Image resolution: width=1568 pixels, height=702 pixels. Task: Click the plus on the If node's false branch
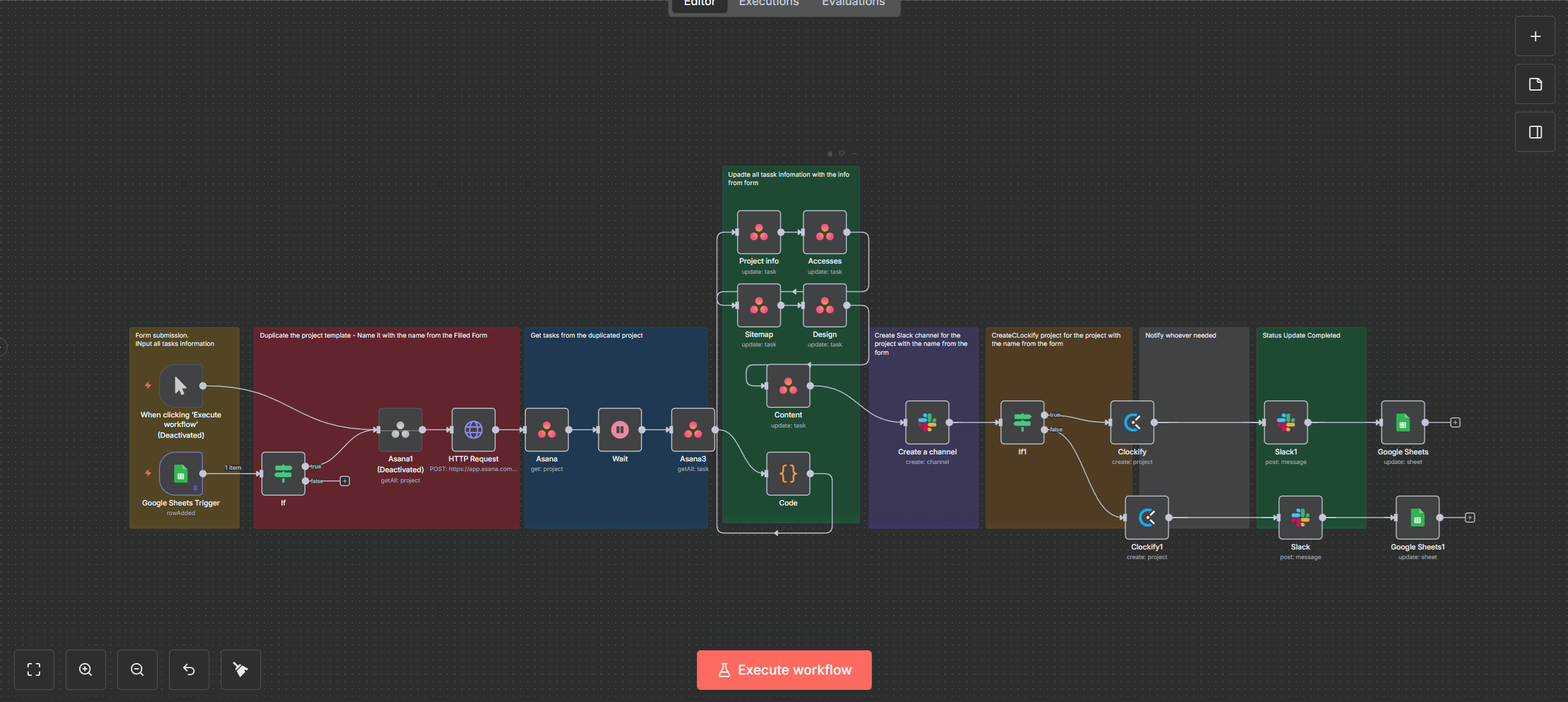point(345,481)
